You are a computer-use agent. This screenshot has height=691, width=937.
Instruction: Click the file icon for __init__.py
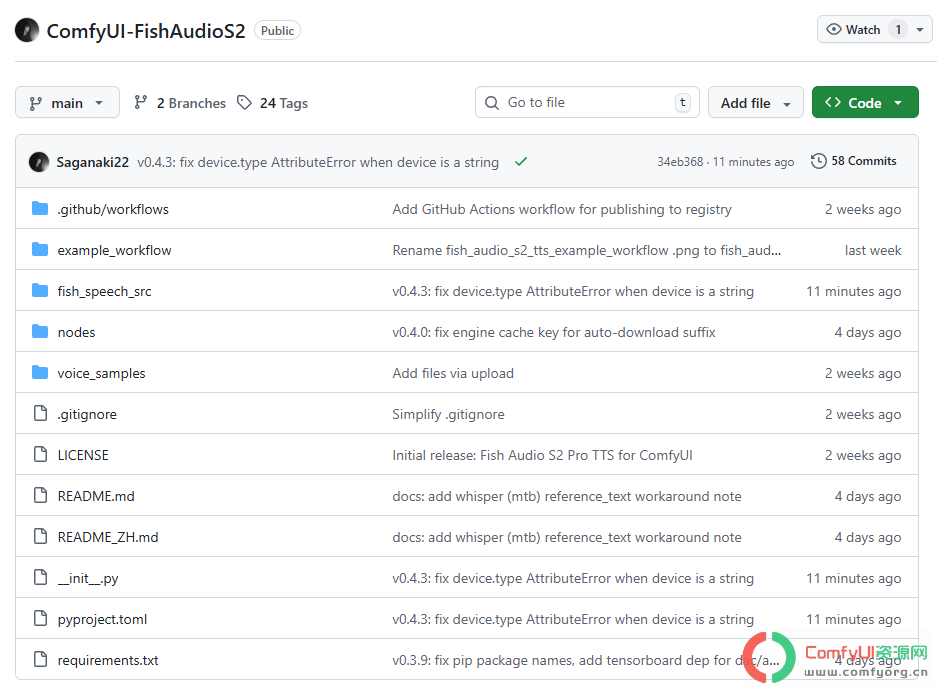click(41, 578)
